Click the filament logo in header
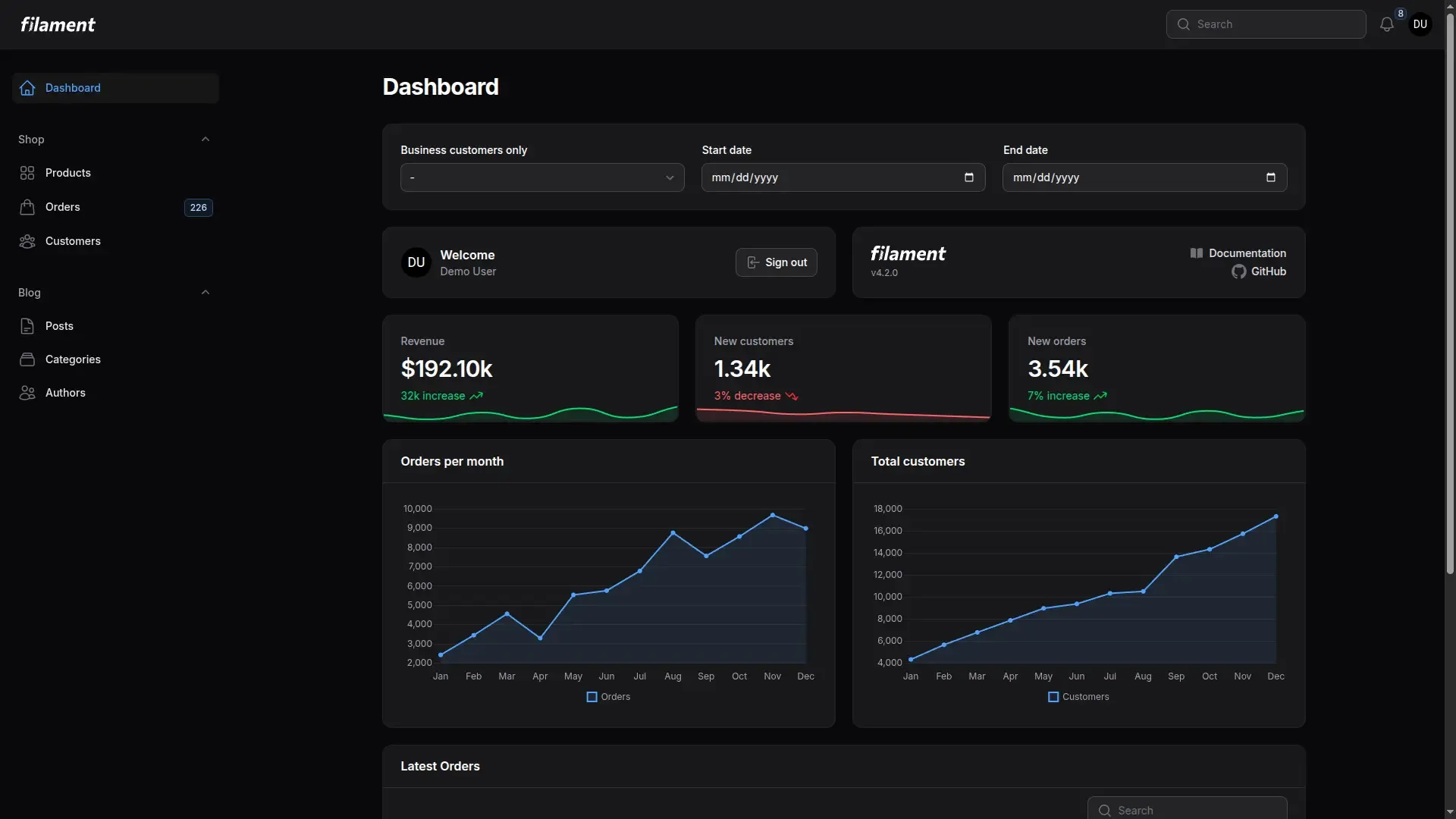 tap(58, 24)
